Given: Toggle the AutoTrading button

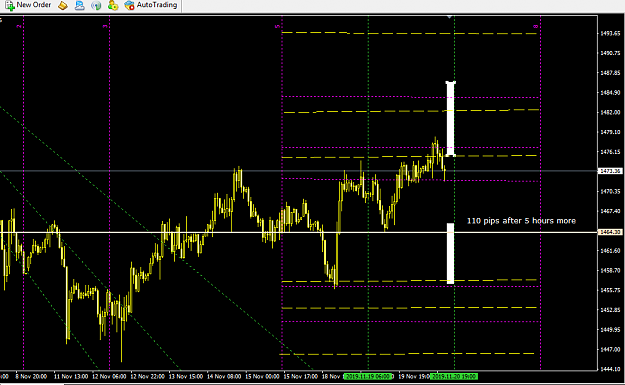Looking at the screenshot, I should click(x=151, y=5).
